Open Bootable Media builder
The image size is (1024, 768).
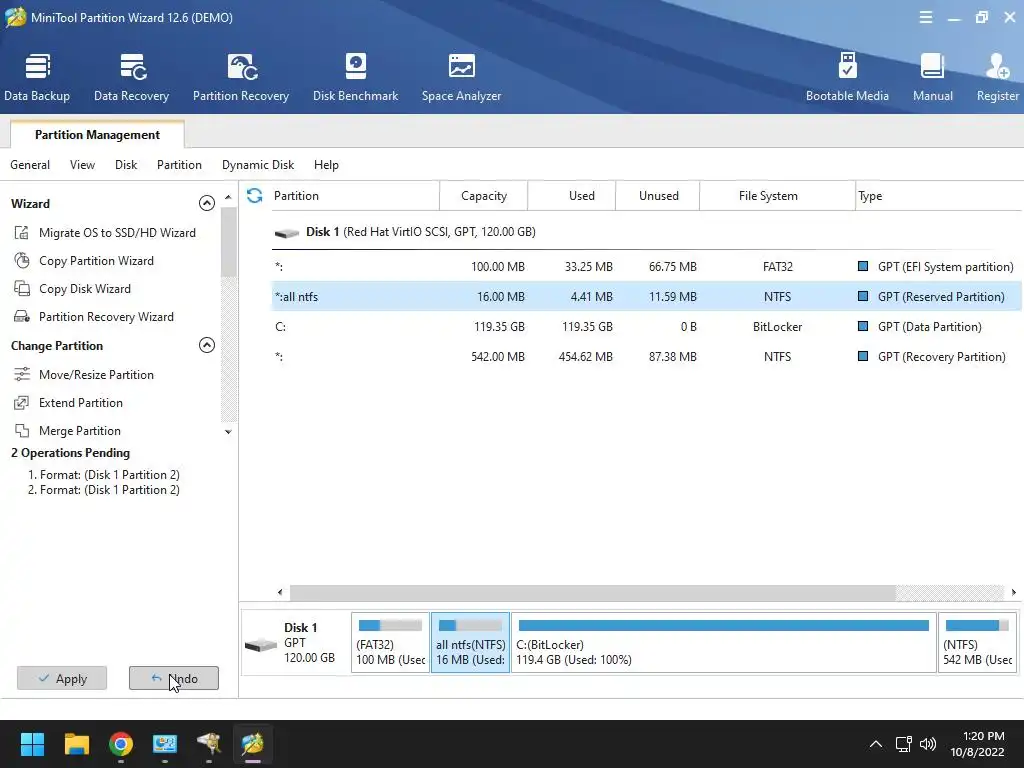(847, 78)
